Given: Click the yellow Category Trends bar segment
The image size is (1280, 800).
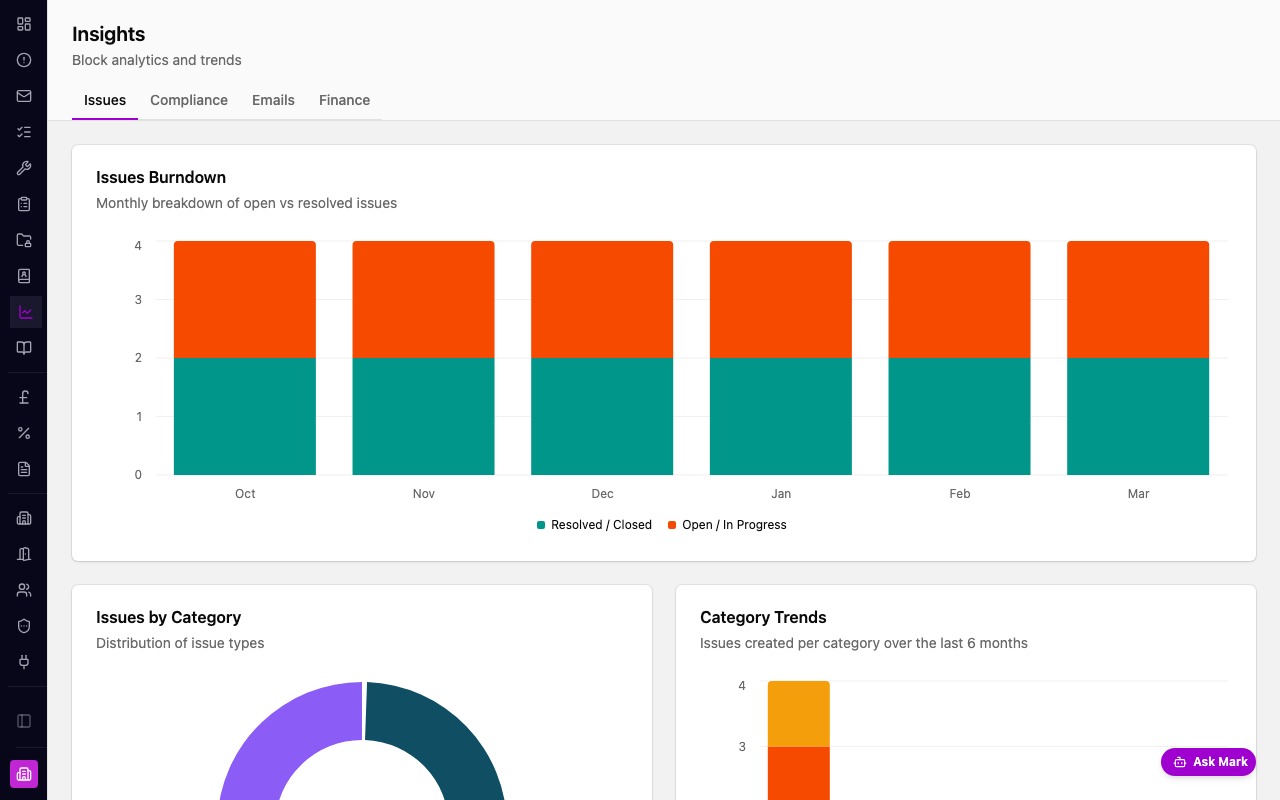Looking at the screenshot, I should coord(799,714).
